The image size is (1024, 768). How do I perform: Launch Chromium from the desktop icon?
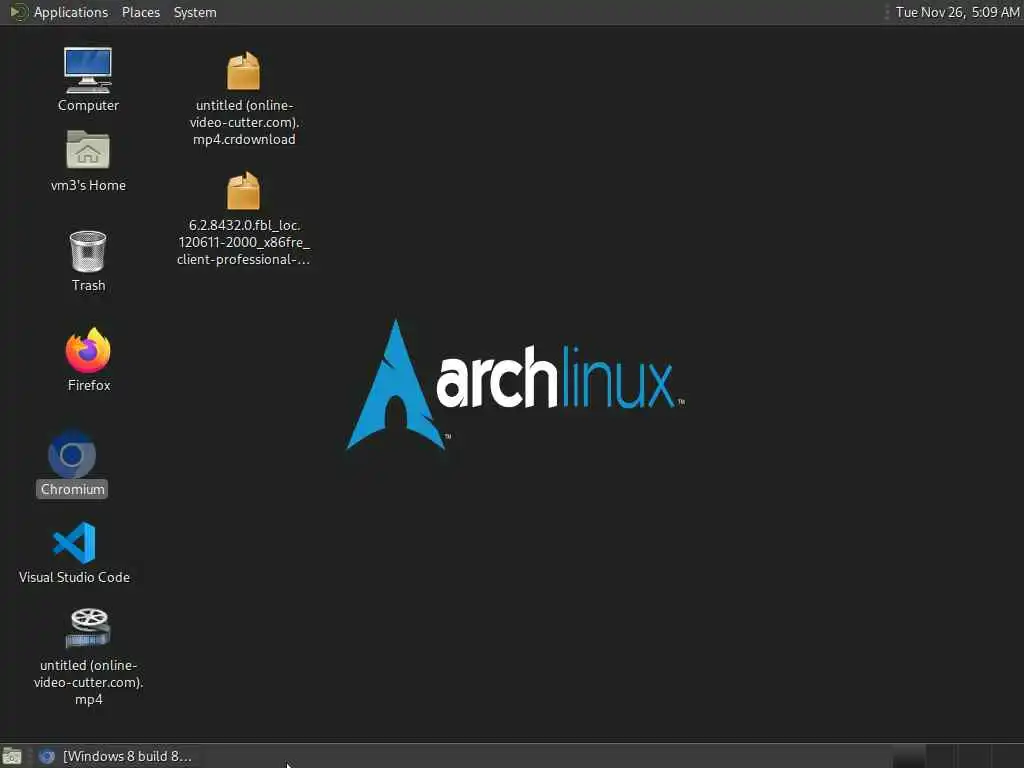[72, 455]
